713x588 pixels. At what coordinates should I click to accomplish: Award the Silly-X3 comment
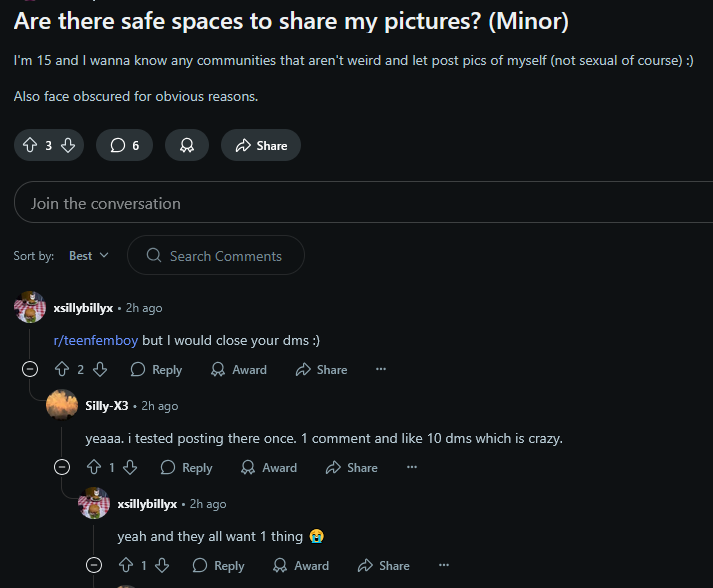[269, 467]
